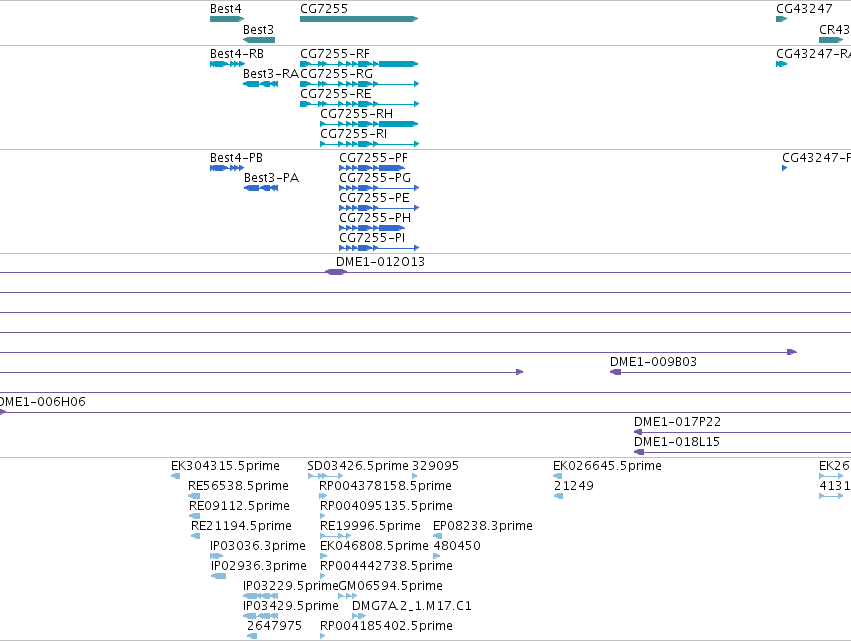Select the Best3 gene feature
Screen dimensions: 851x641
tap(259, 40)
